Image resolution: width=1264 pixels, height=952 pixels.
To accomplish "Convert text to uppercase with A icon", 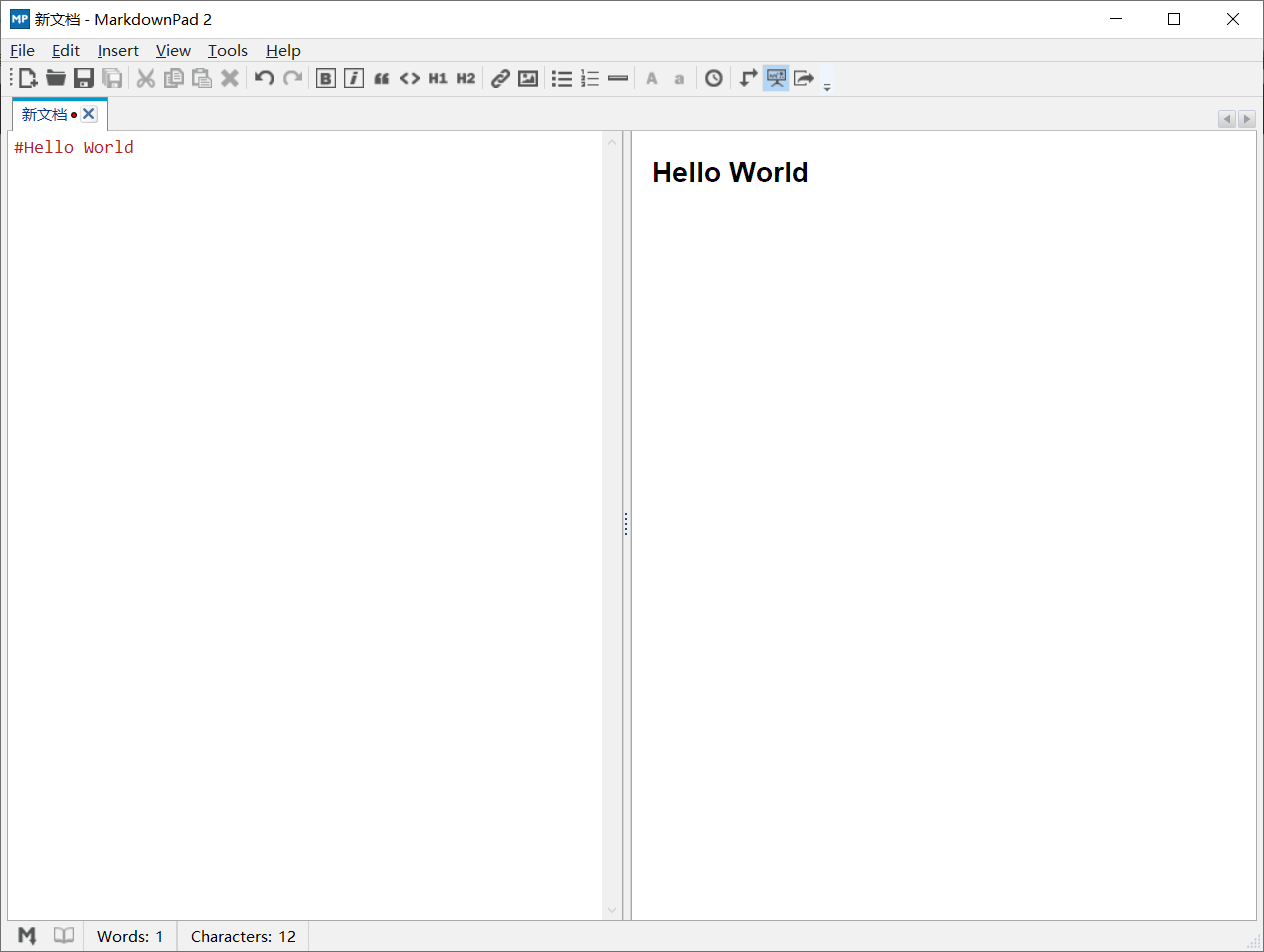I will [x=652, y=78].
